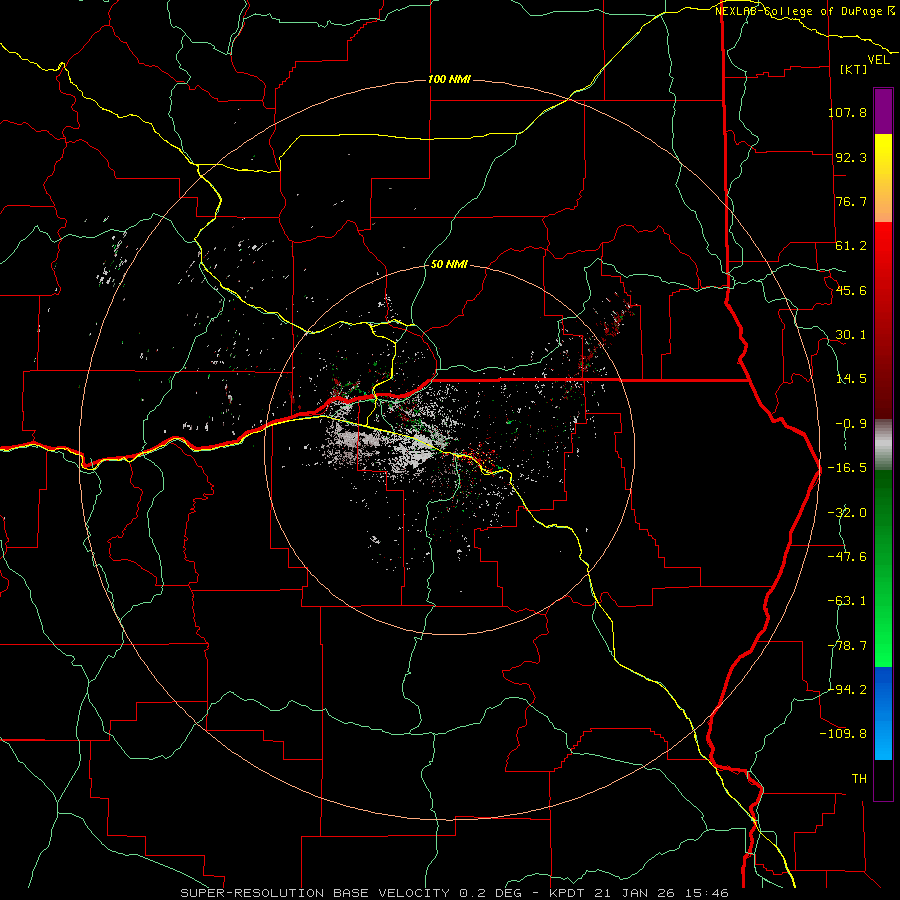Image resolution: width=900 pixels, height=900 pixels.
Task: Click the -32.0 velocity scale value
Action: coord(847,513)
